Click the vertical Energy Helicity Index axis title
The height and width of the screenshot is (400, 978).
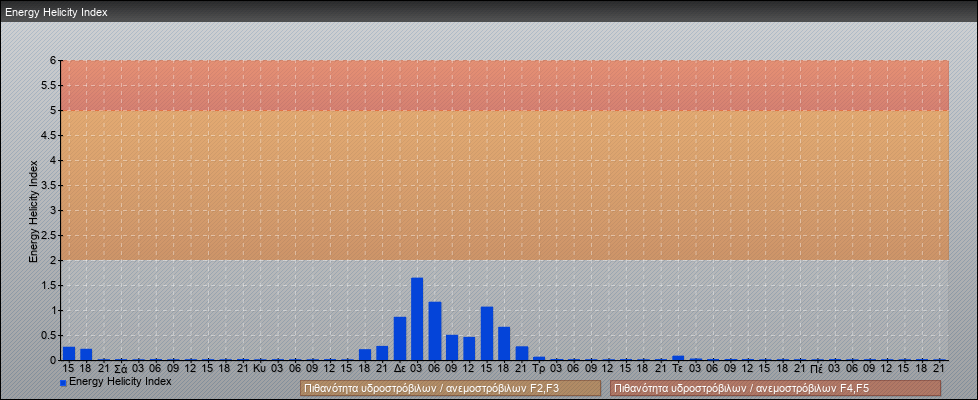pyautogui.click(x=33, y=210)
